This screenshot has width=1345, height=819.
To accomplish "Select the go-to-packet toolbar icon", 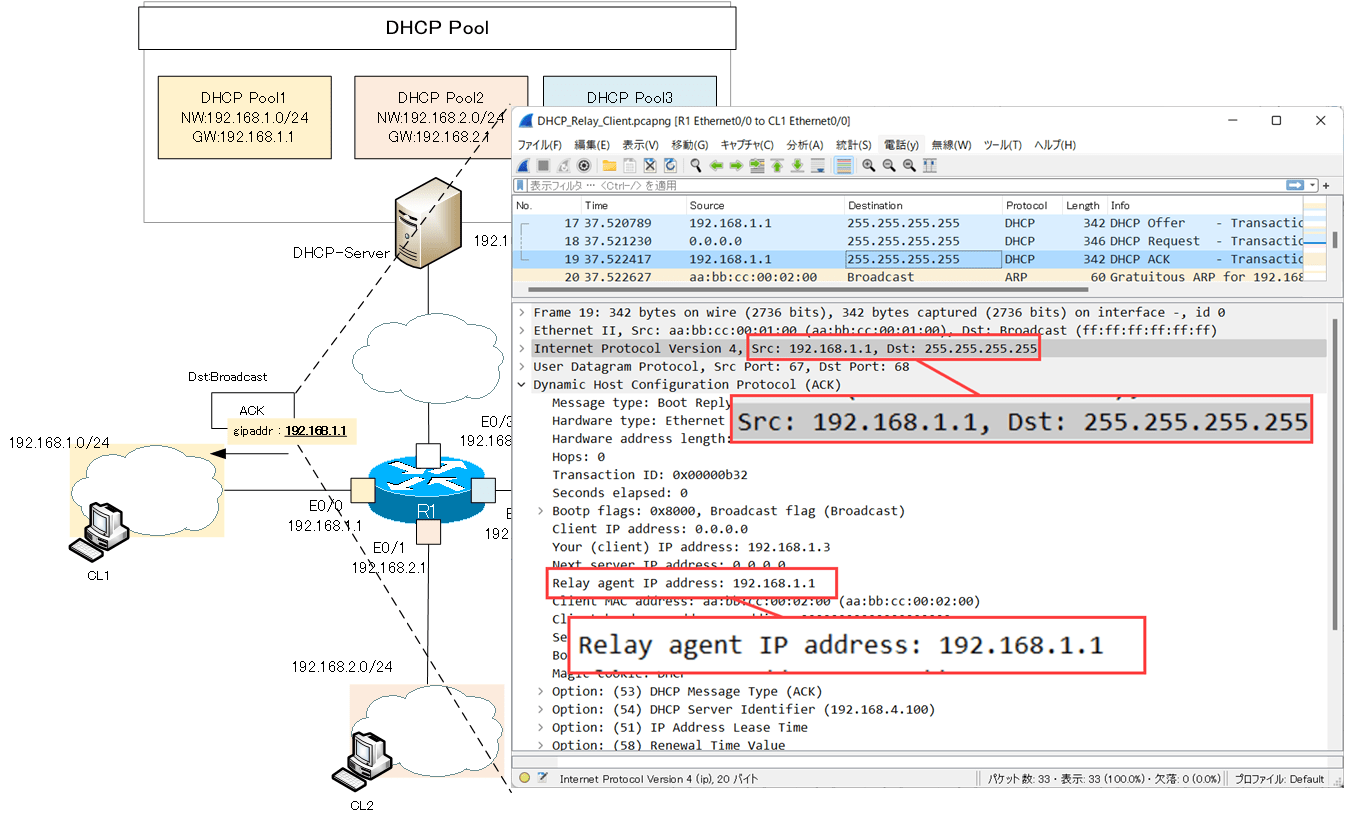I will coord(756,166).
